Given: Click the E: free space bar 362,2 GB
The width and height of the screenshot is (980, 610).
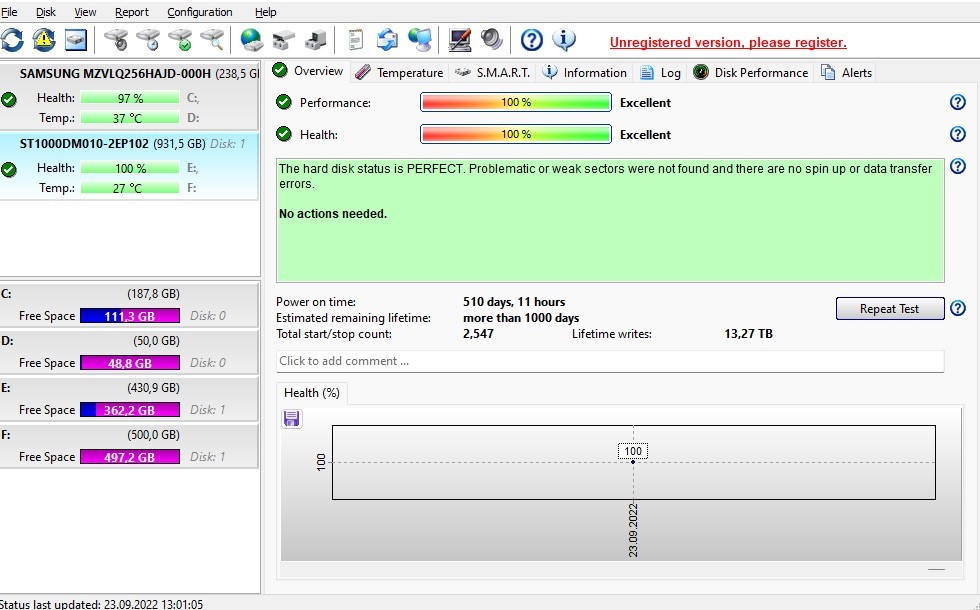Looking at the screenshot, I should tap(130, 409).
